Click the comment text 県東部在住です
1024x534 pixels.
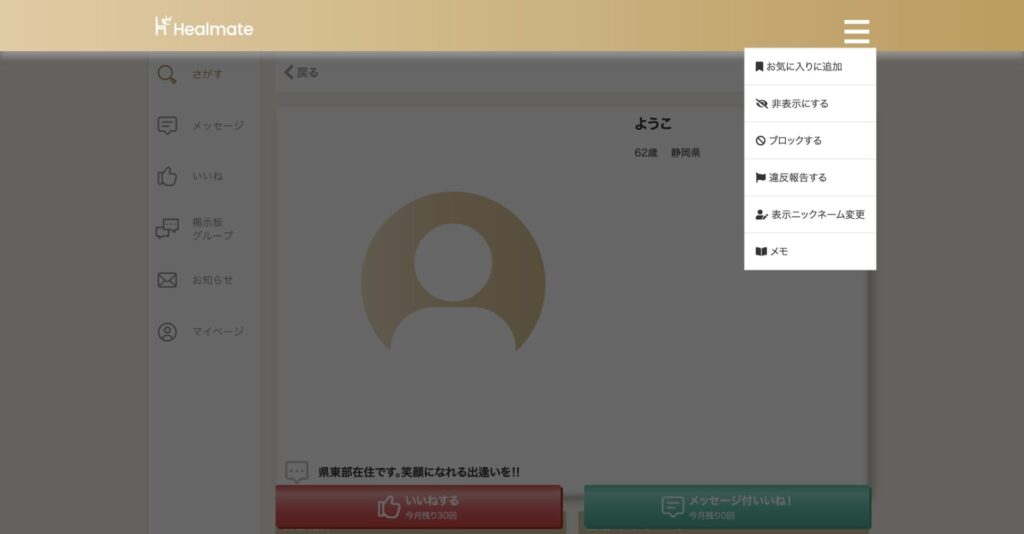[x=419, y=472]
